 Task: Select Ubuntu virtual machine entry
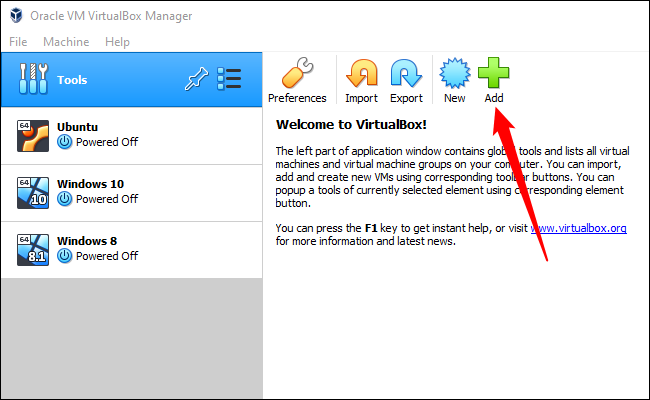(132, 136)
